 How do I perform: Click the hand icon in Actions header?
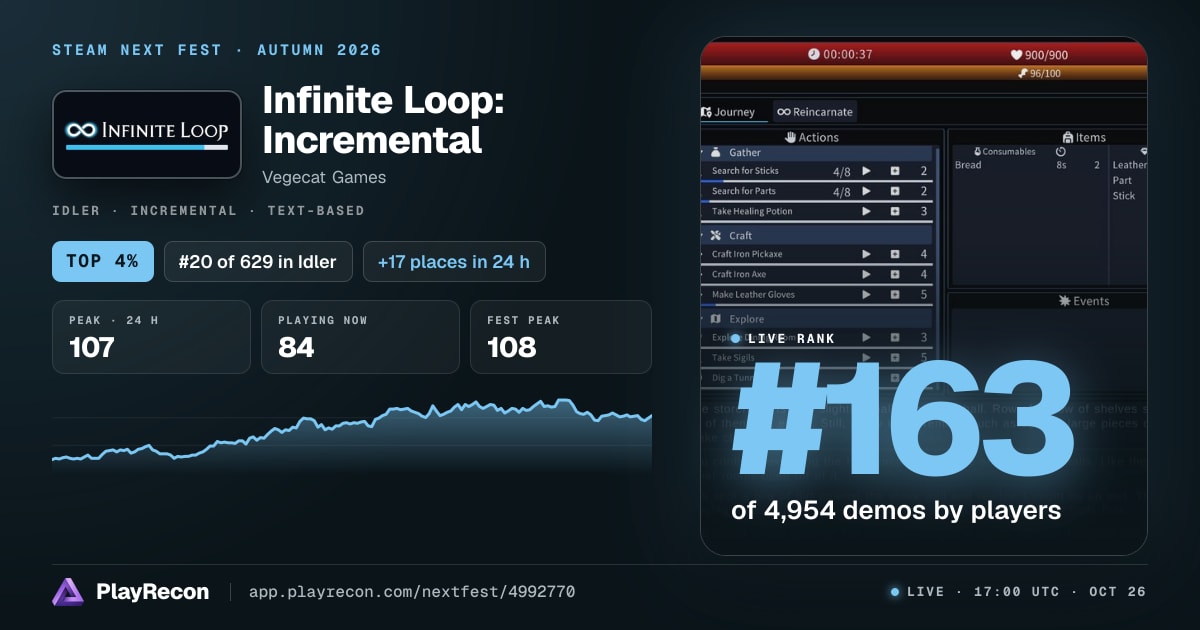pos(790,137)
